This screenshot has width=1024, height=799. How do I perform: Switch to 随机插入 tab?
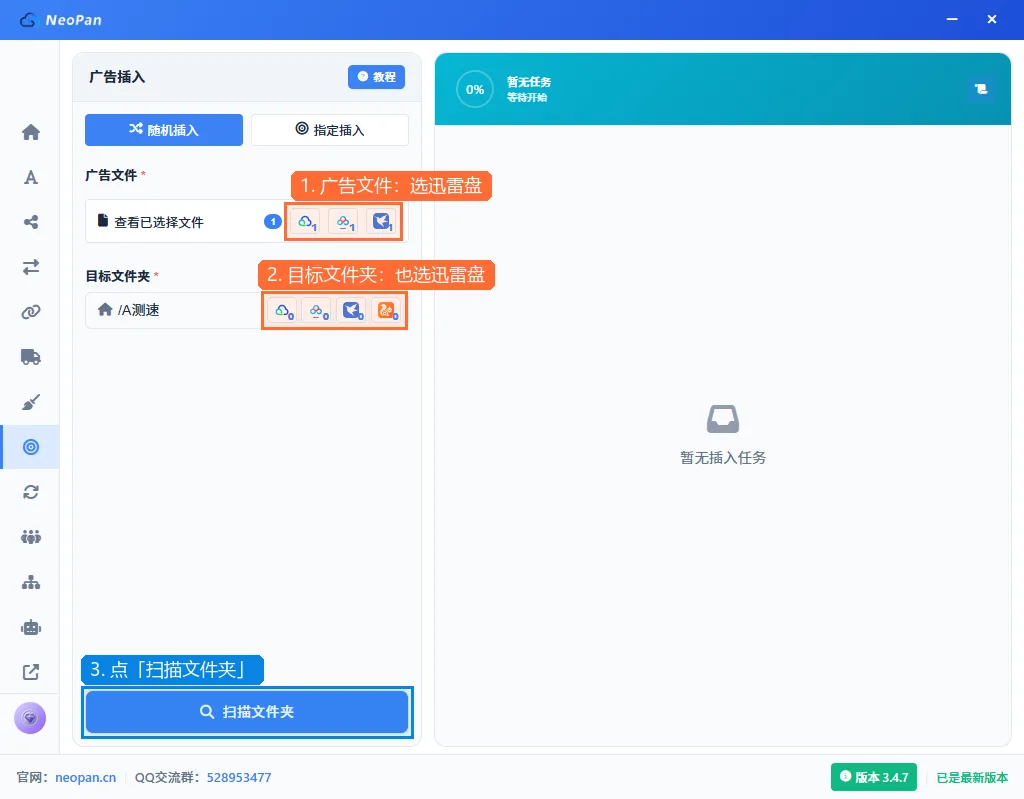point(164,130)
